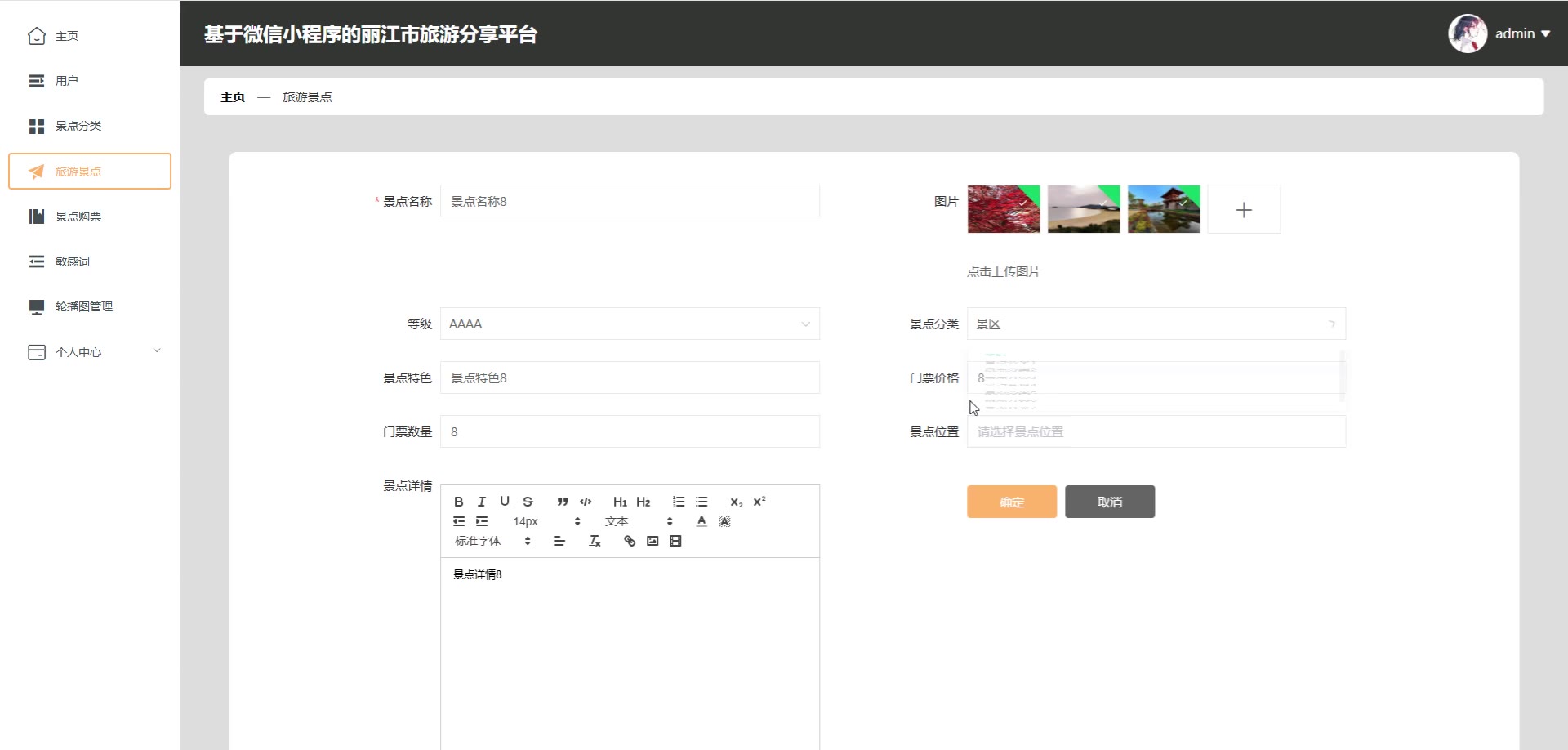Open the text color picker
1568x750 pixels.
tap(702, 521)
